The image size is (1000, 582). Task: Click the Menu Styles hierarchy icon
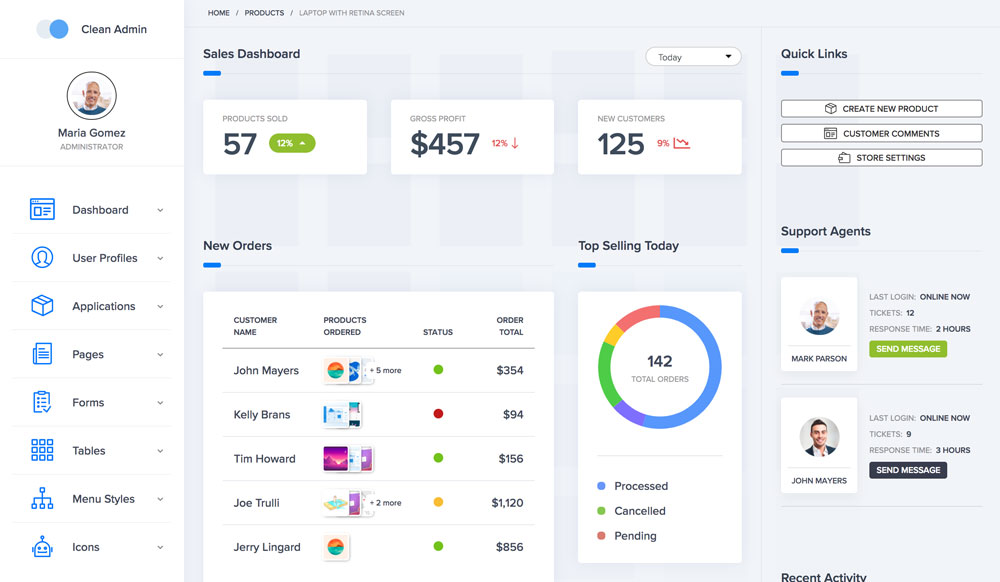click(x=42, y=498)
